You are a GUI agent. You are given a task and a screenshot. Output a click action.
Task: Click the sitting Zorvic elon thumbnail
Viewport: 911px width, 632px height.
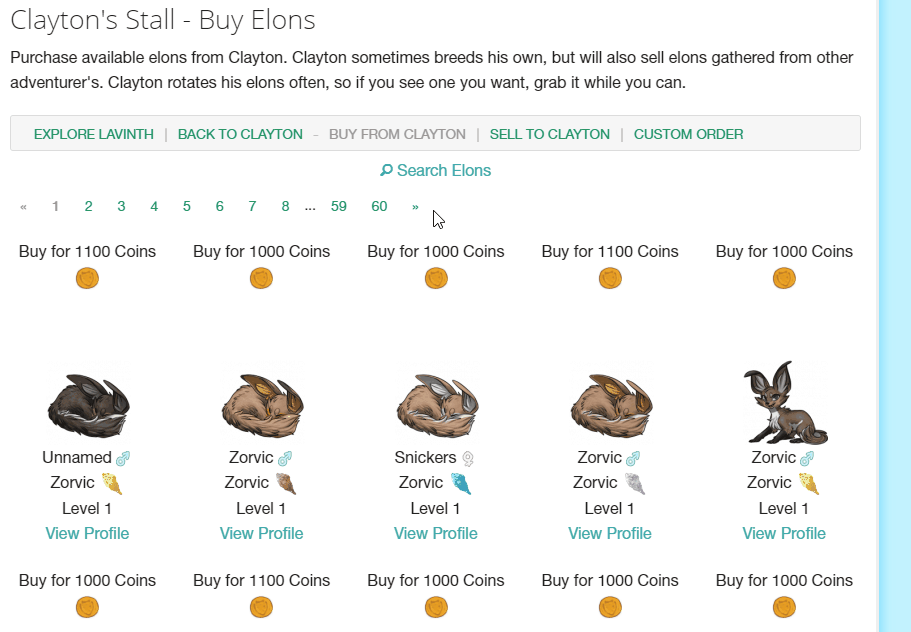pyautogui.click(x=784, y=403)
